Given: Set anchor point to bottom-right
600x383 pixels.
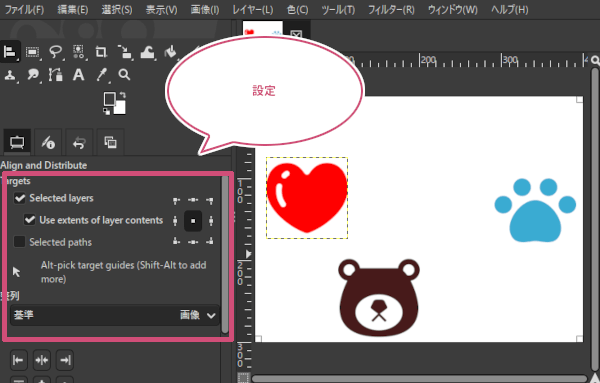Looking at the screenshot, I should pyautogui.click(x=210, y=241).
